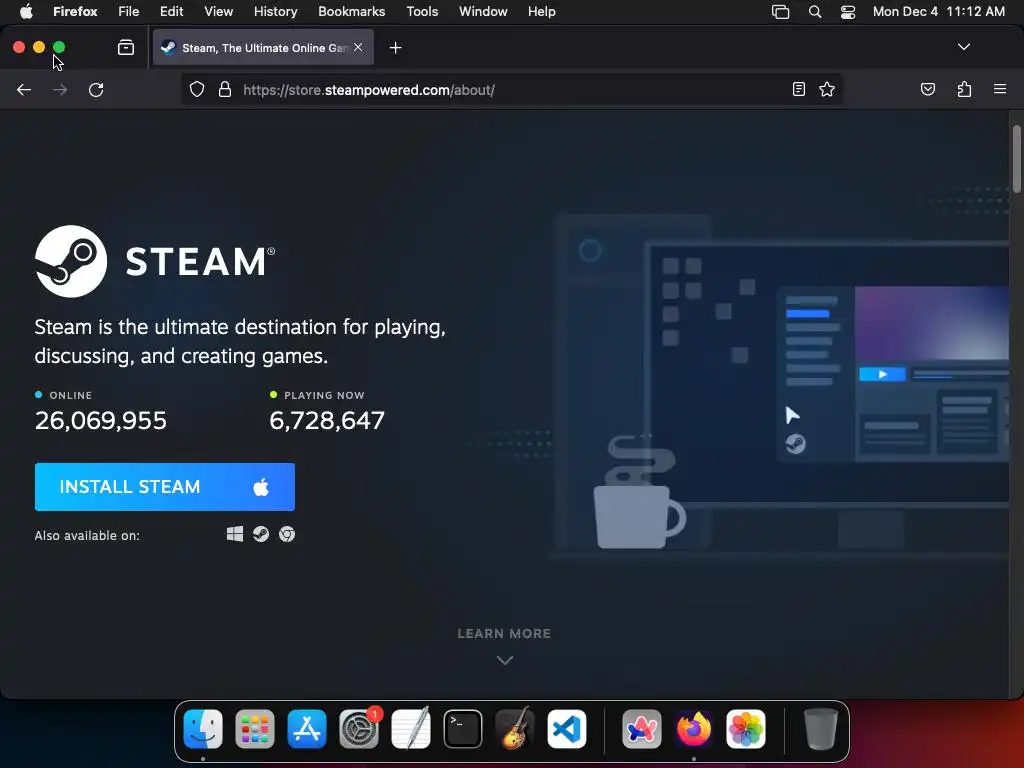1024x768 pixels.
Task: Open the Pocket save icon
Action: coord(927,89)
